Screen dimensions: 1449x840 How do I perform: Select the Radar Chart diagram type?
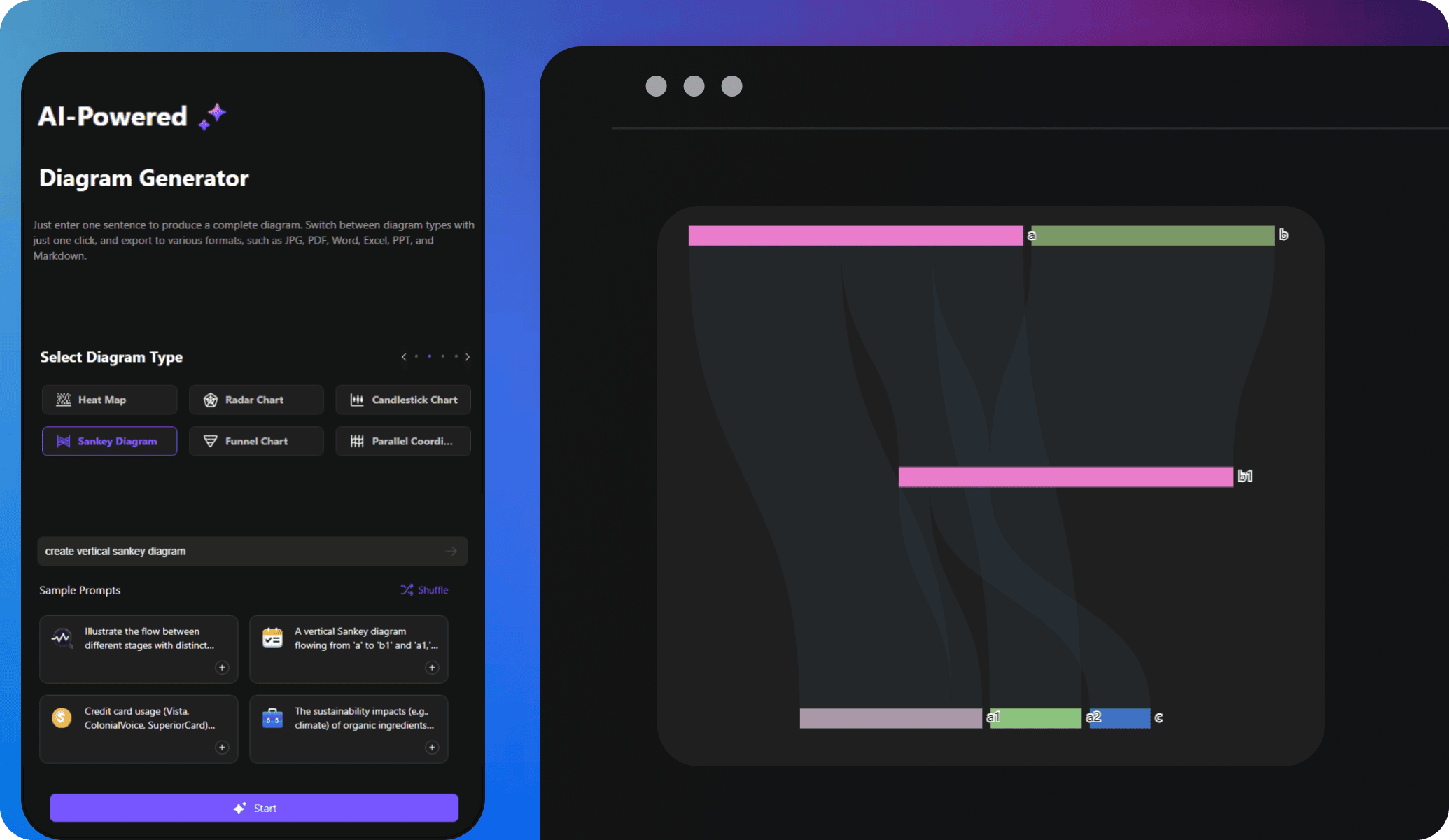click(254, 399)
